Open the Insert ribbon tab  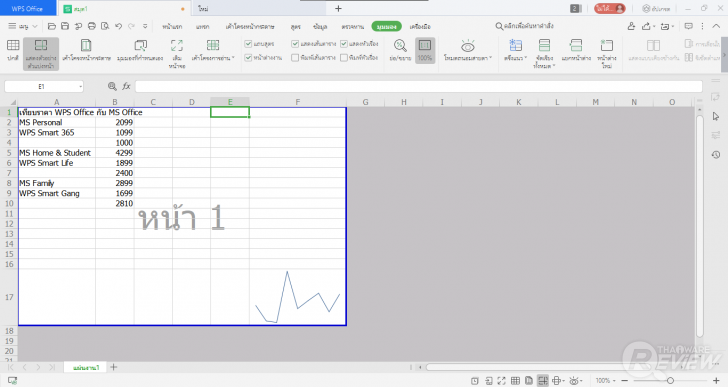pos(202,26)
